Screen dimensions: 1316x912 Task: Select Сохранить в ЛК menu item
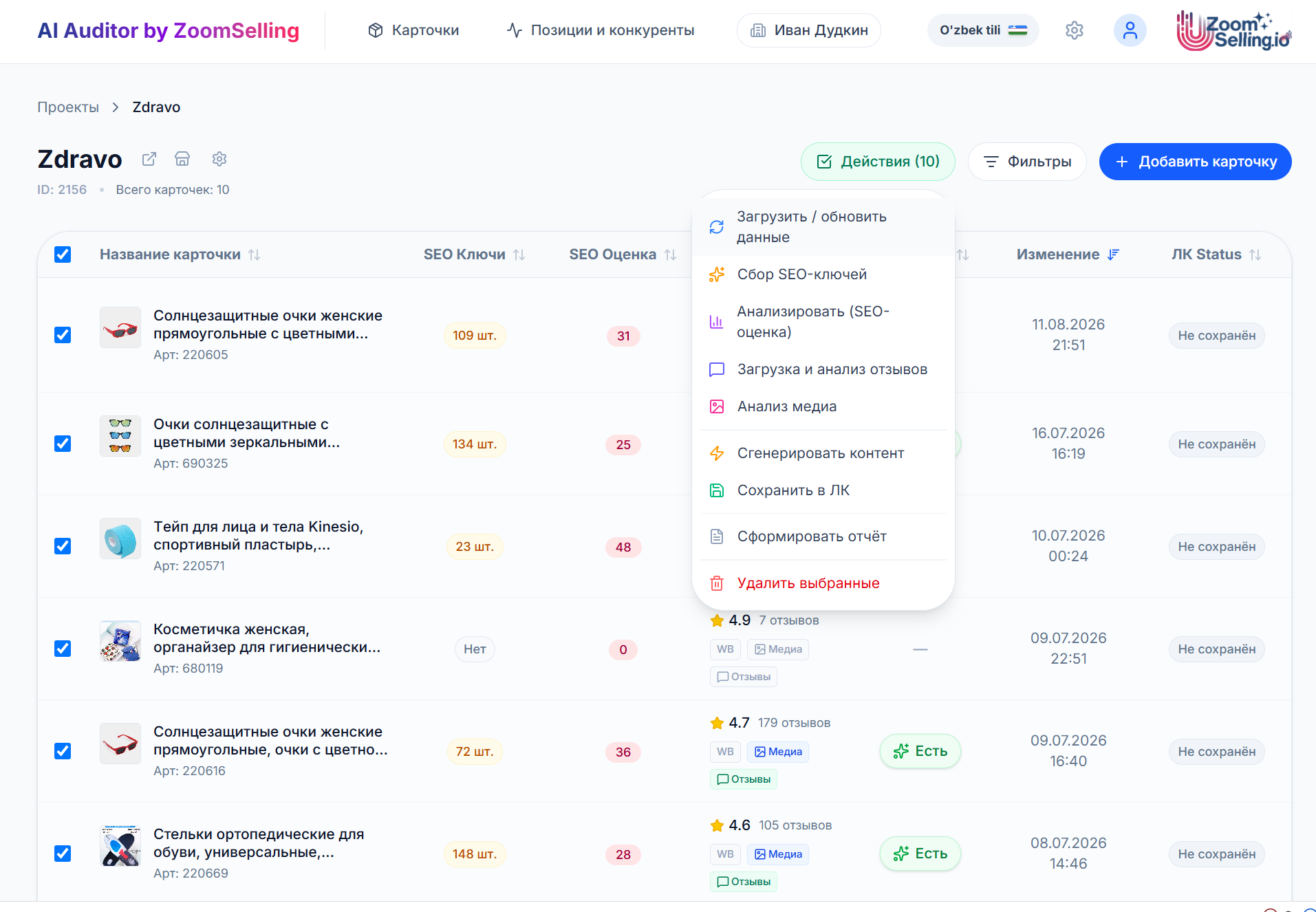823,490
